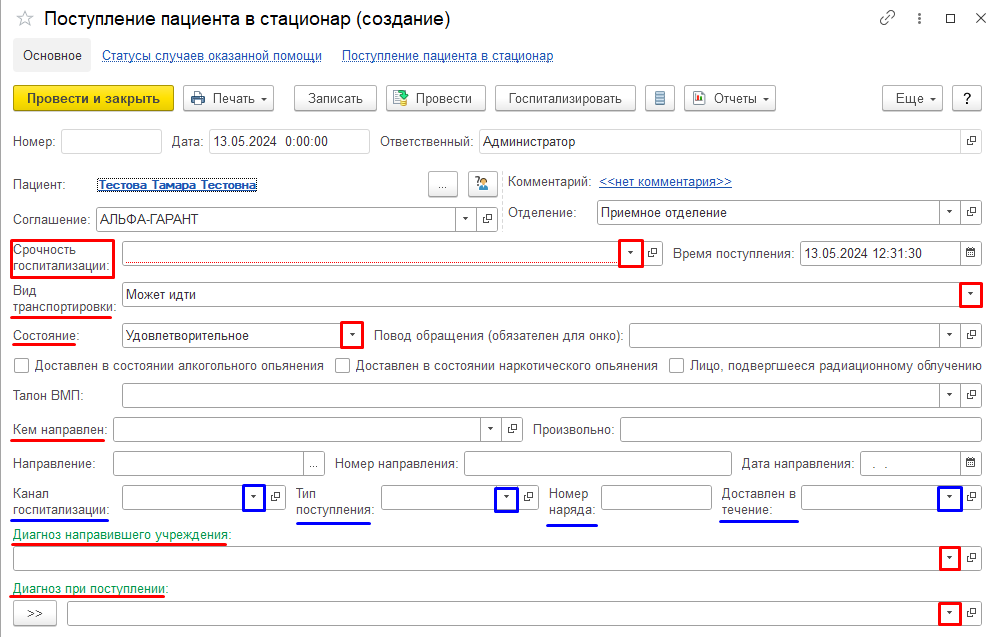Copy link to this document
This screenshot has height=637, width=995.
[x=887, y=18]
